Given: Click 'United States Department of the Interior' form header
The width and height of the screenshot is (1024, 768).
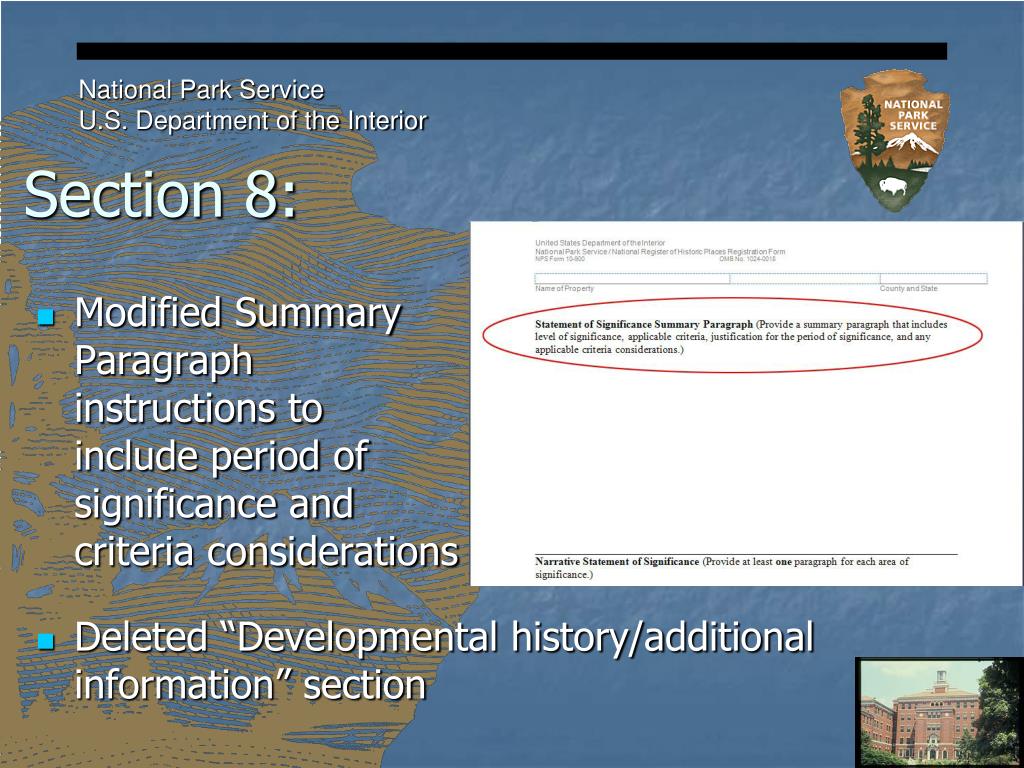Looking at the screenshot, I should [600, 243].
